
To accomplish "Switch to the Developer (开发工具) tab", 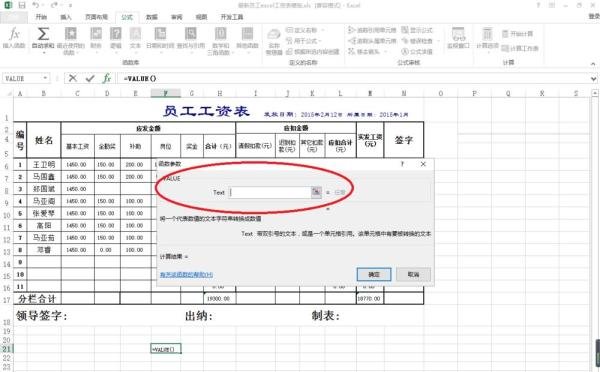I will pos(232,17).
